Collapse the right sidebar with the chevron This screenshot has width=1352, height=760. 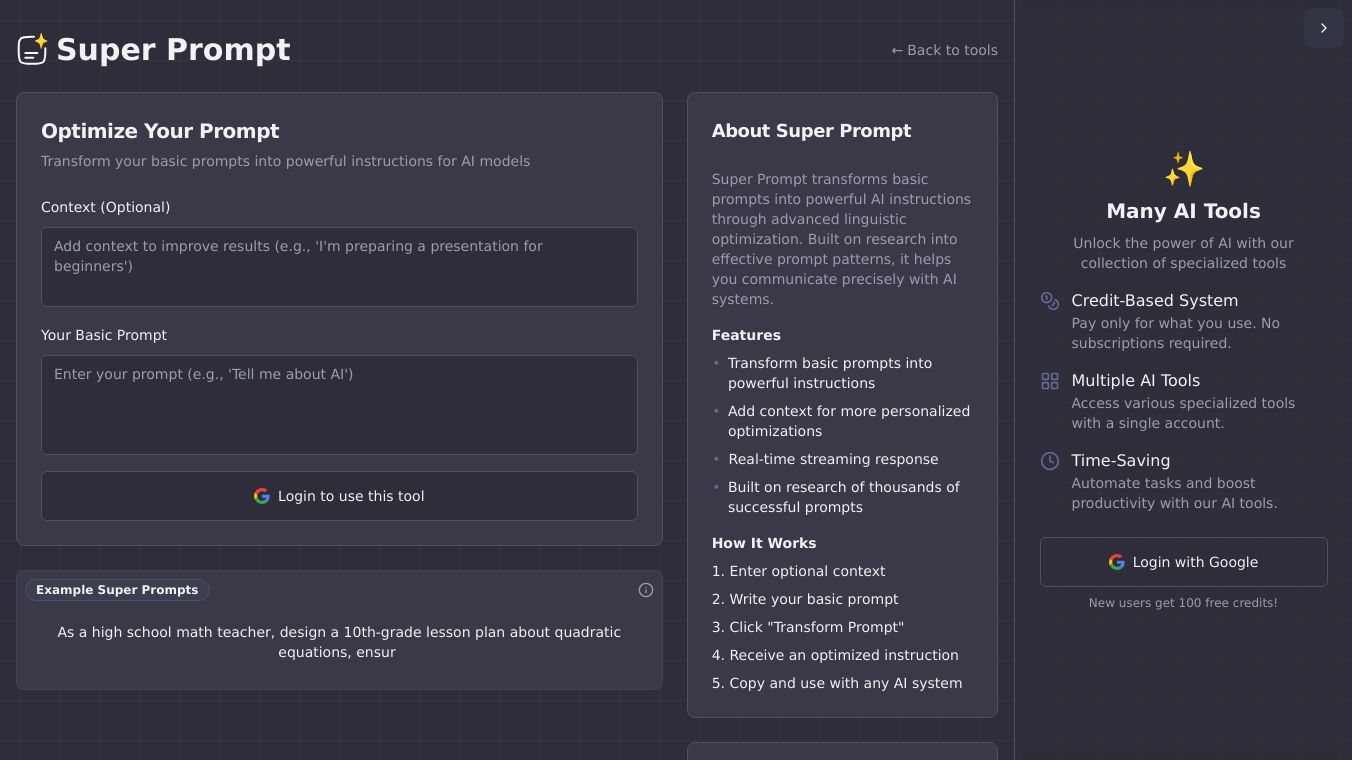[1323, 28]
